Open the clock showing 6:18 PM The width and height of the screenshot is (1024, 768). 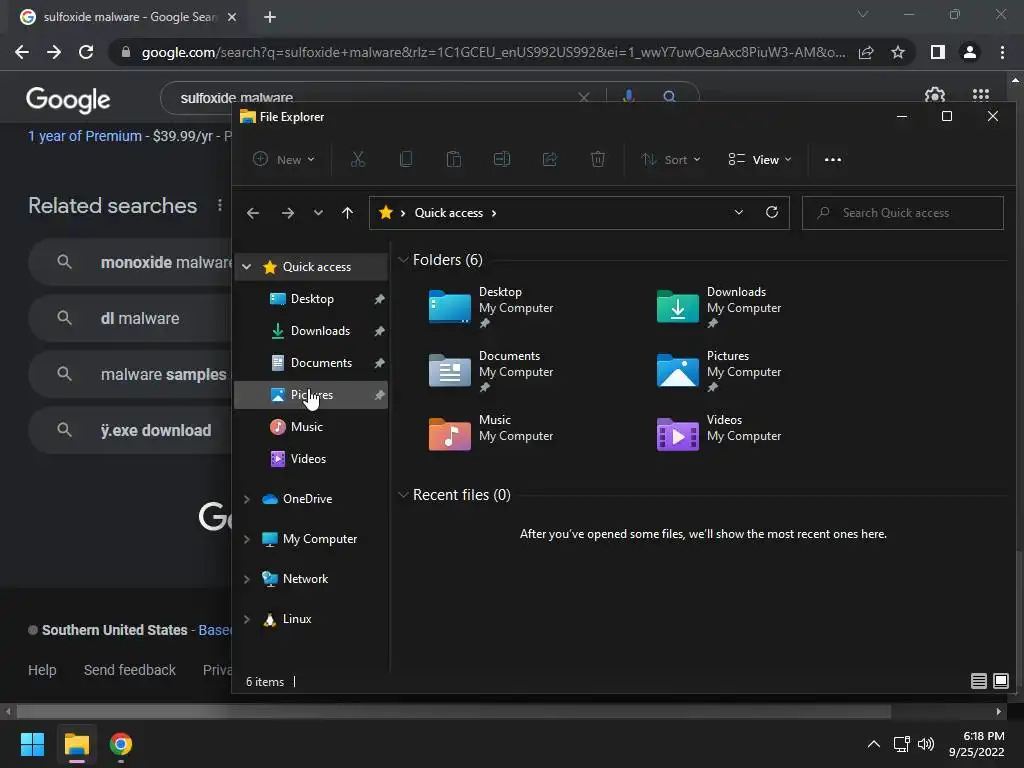[976, 744]
